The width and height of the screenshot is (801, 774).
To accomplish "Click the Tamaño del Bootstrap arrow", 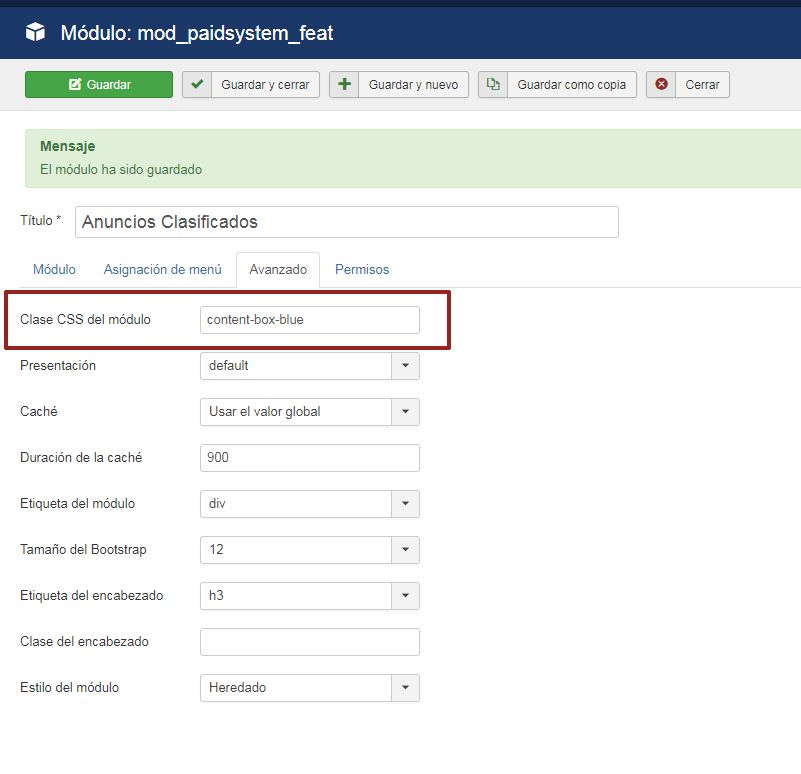I will [x=406, y=550].
